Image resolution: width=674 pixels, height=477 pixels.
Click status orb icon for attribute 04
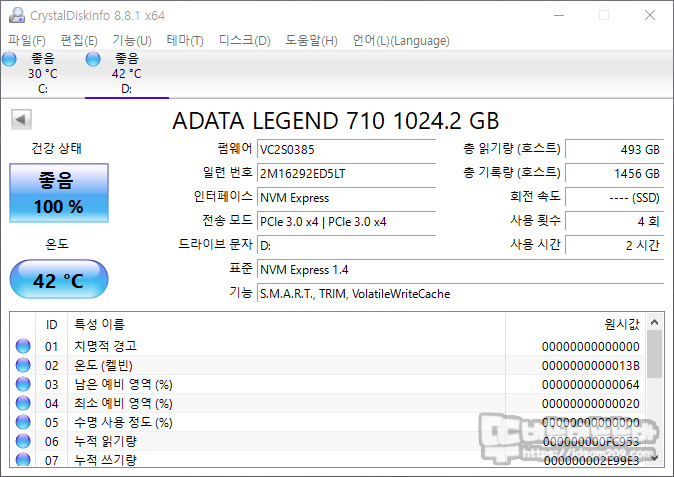pos(23,403)
